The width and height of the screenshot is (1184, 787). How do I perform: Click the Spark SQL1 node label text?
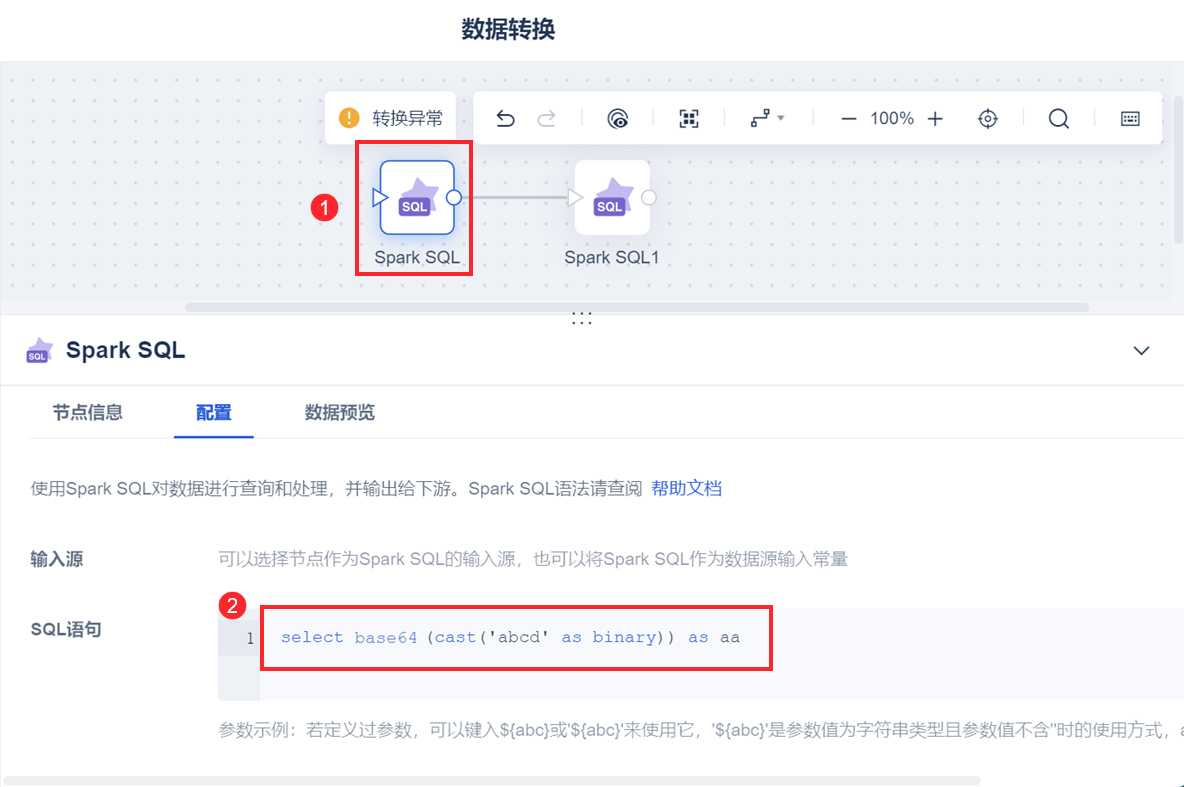(x=612, y=258)
